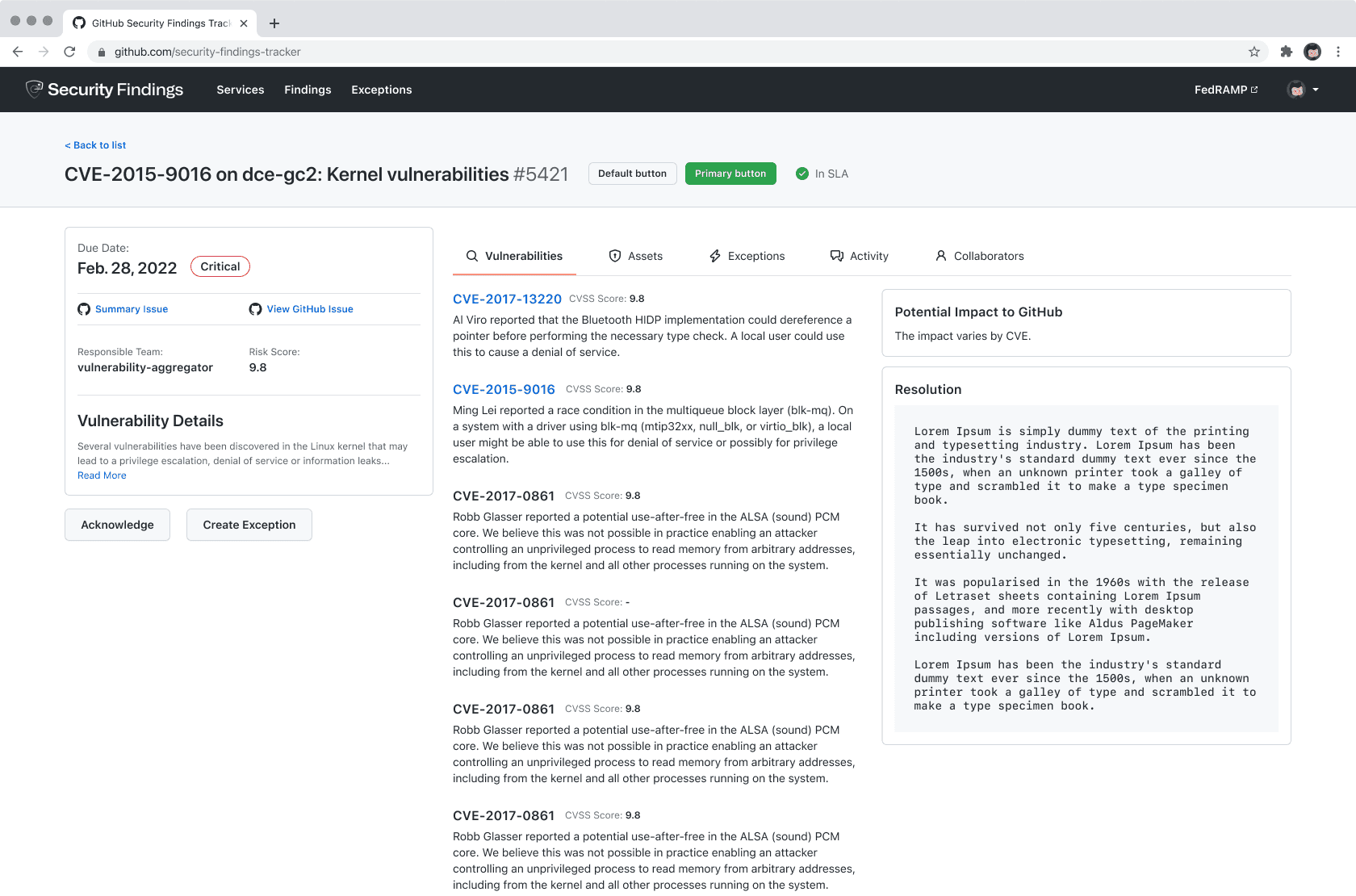Click the browser address bar
The height and width of the screenshot is (896, 1356).
pos(678,52)
